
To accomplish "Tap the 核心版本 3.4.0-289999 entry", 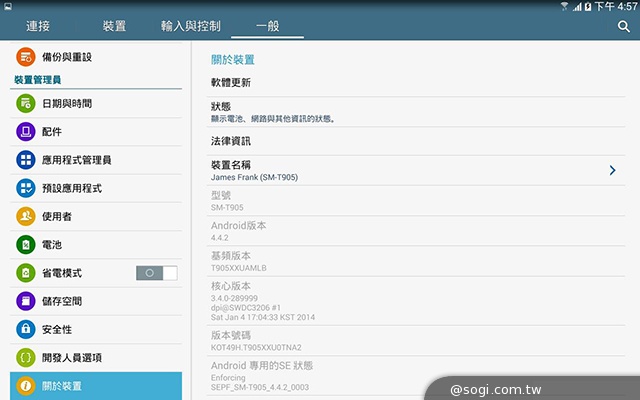I will [416, 301].
